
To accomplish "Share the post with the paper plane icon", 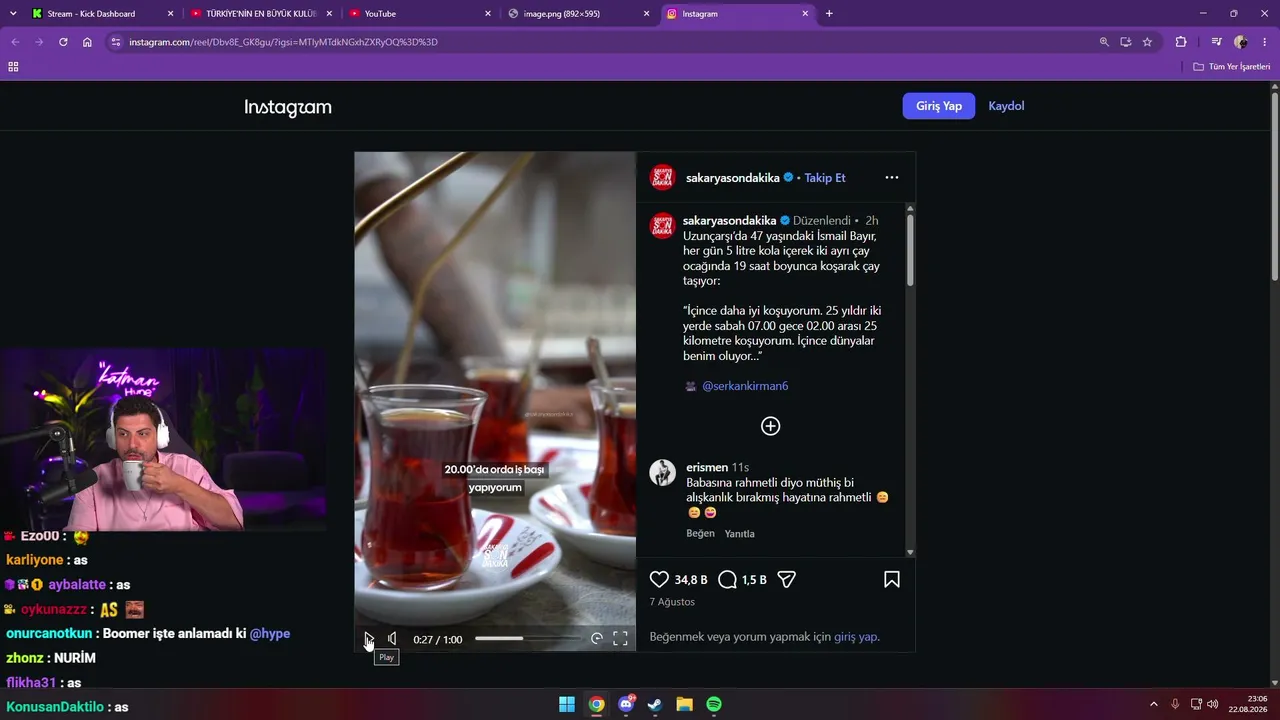I will 787,579.
